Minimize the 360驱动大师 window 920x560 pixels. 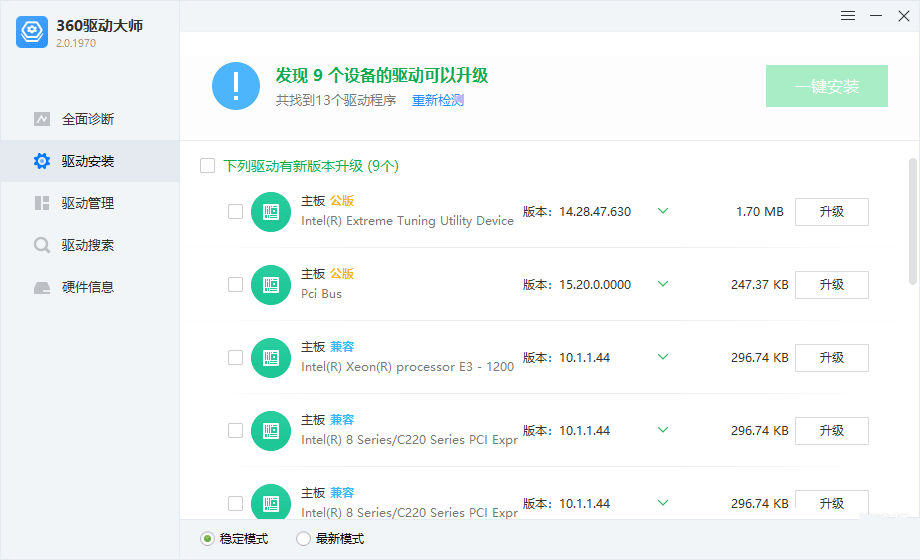[876, 16]
